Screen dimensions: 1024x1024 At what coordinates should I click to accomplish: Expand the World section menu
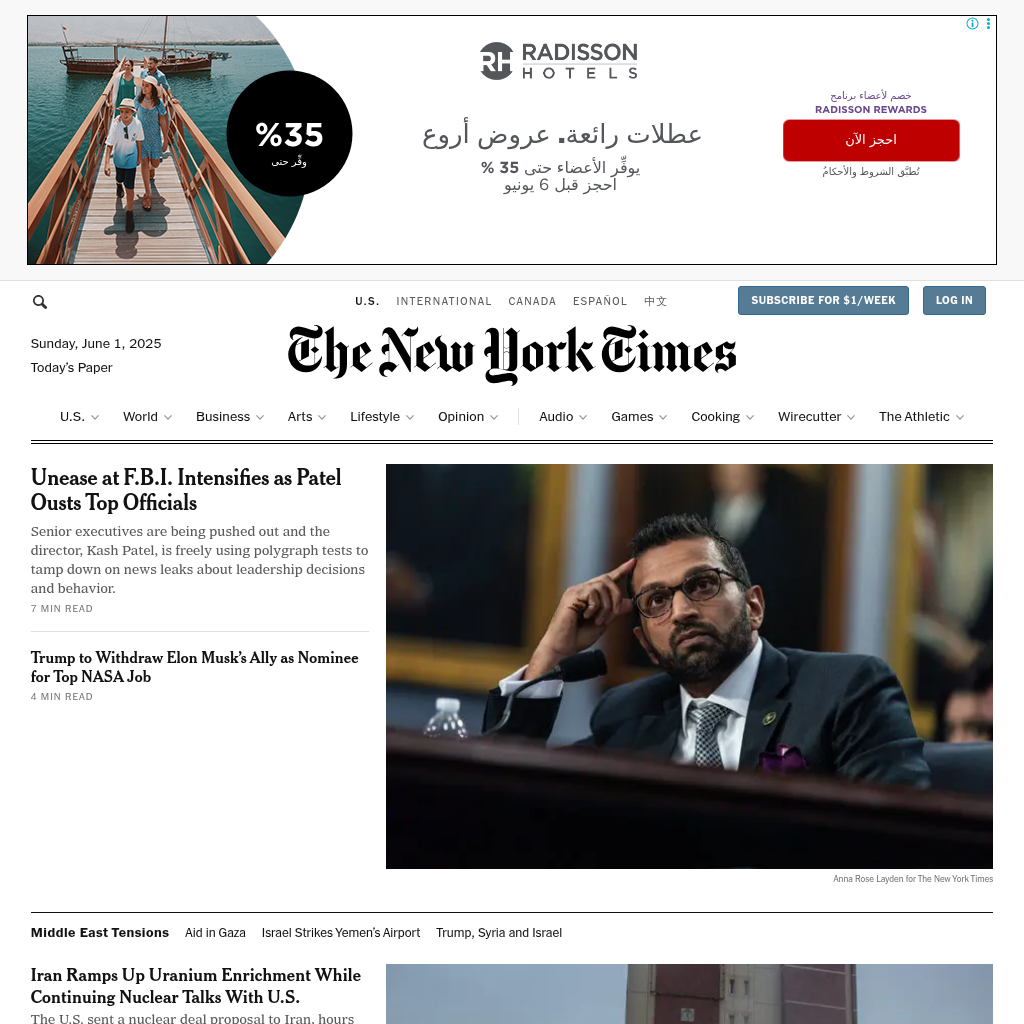[148, 417]
